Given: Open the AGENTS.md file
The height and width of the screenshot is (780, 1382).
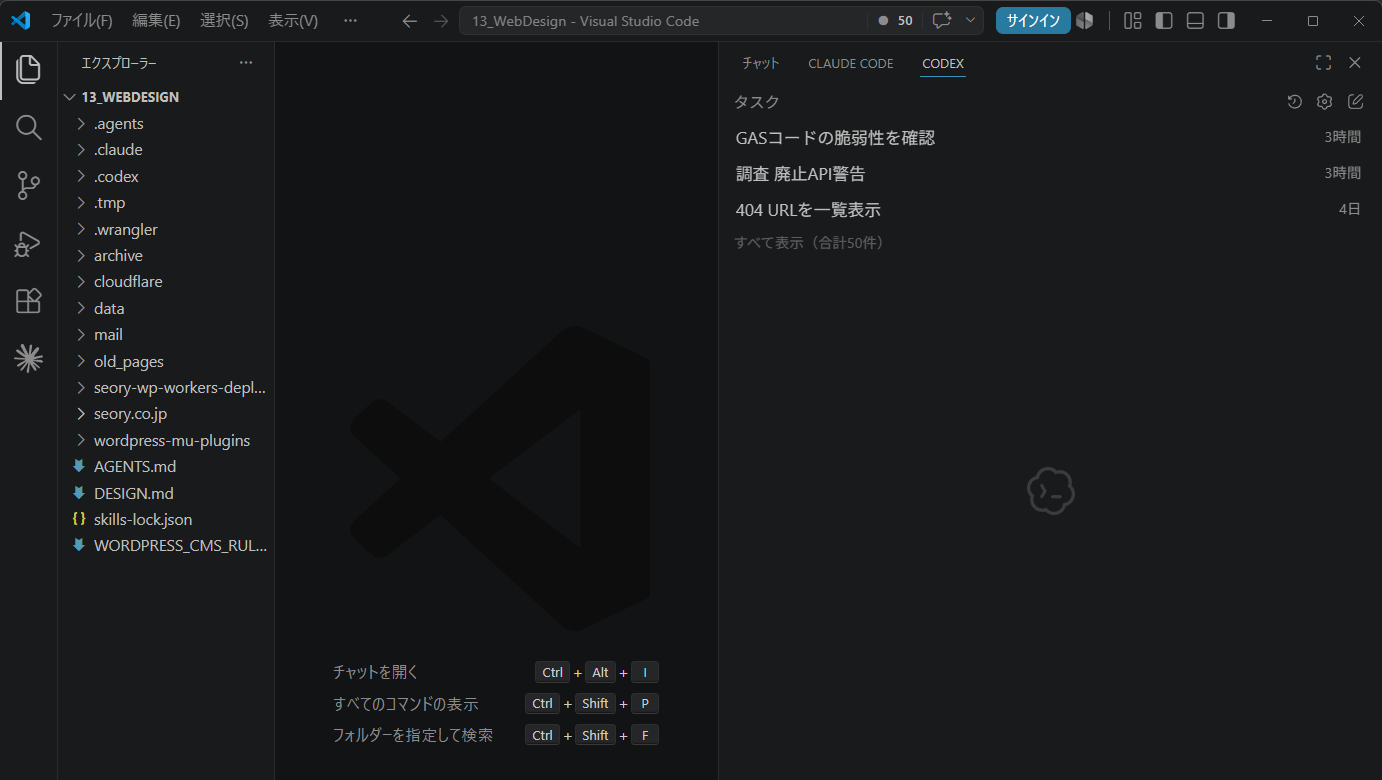Looking at the screenshot, I should (x=166, y=467).
